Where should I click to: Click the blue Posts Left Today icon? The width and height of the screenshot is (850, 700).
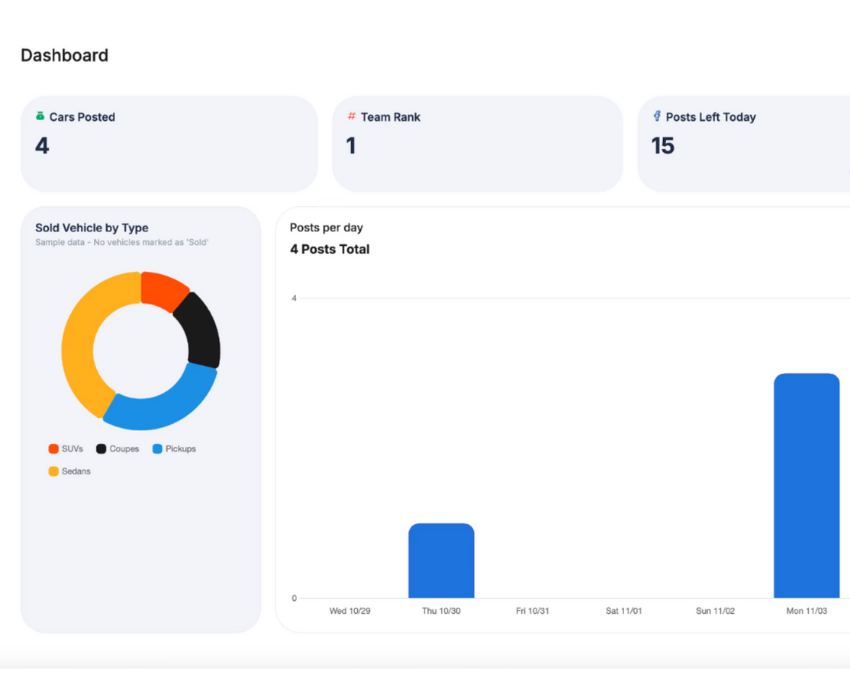[656, 116]
